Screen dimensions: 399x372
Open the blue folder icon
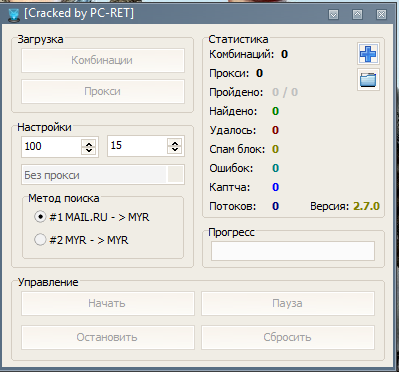tap(368, 80)
